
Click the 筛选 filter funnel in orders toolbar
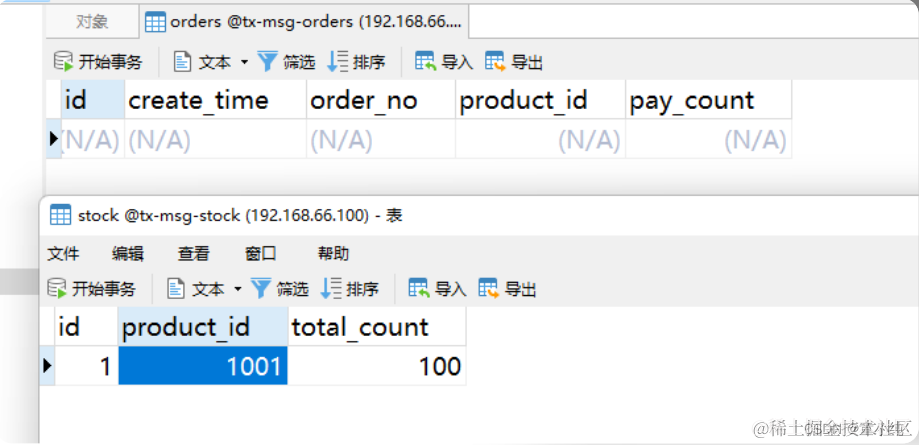pos(267,61)
